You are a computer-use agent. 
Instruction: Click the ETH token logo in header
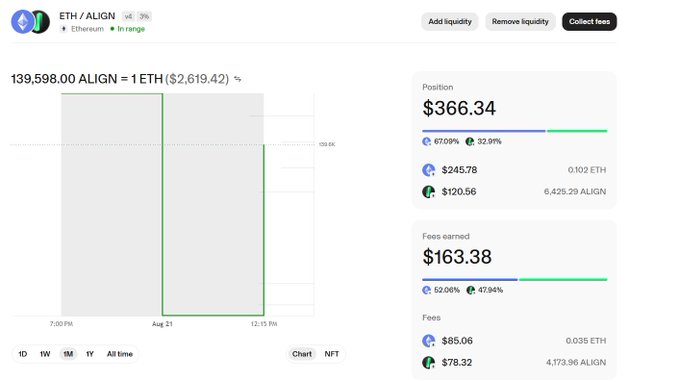[x=23, y=22]
